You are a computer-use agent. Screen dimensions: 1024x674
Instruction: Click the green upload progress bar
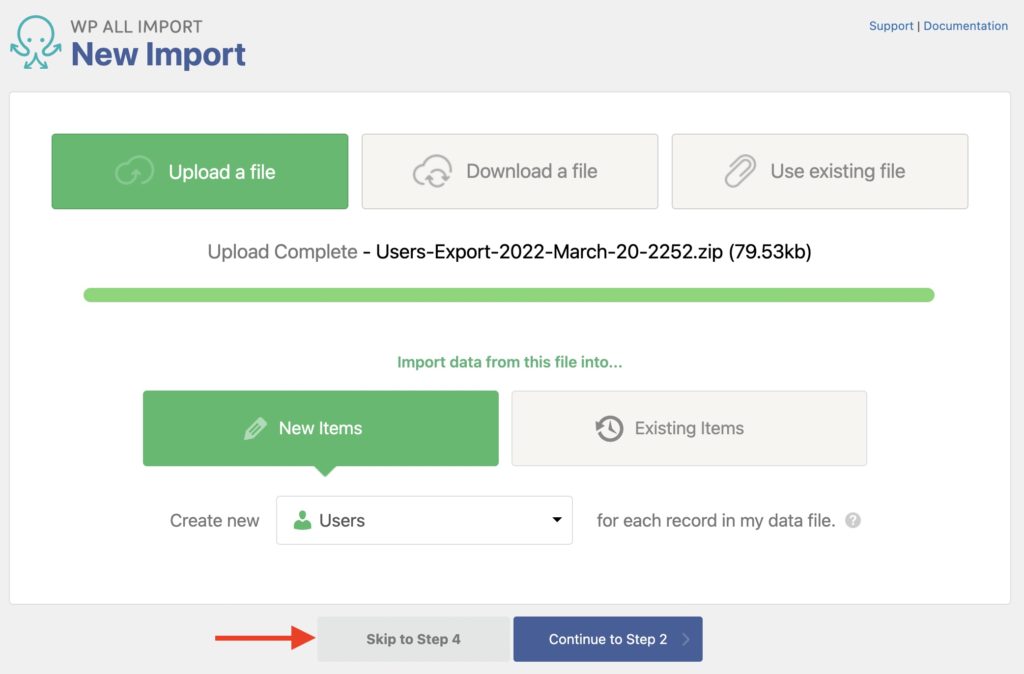[512, 294]
